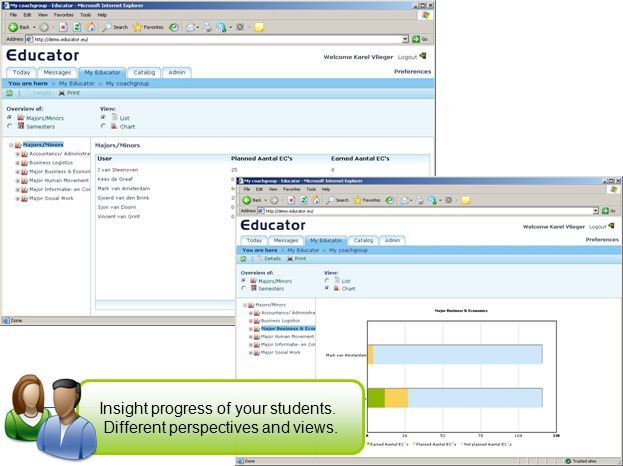Image resolution: width=623 pixels, height=466 pixels.
Task: Click Logout icon in front Educator window
Action: (x=611, y=226)
